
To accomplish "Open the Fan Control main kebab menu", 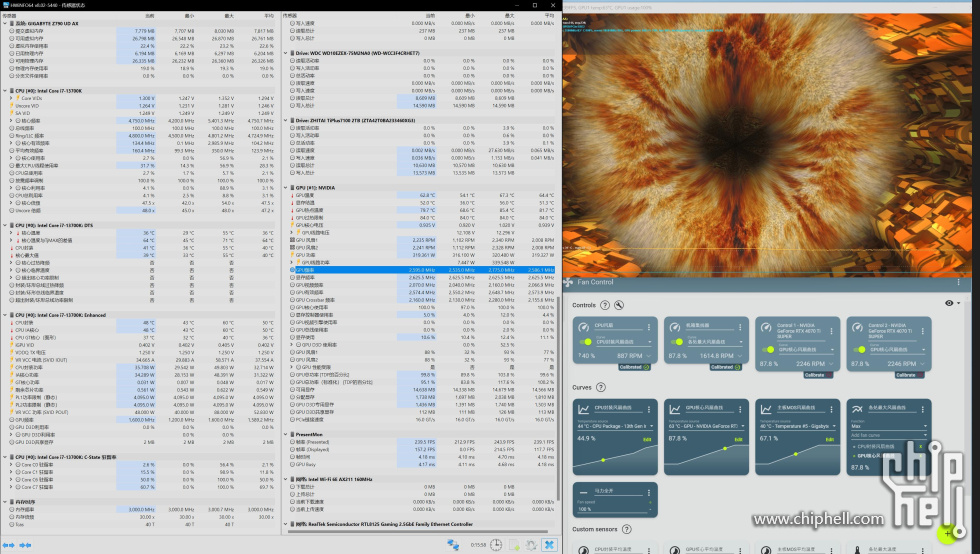I will pos(958,283).
